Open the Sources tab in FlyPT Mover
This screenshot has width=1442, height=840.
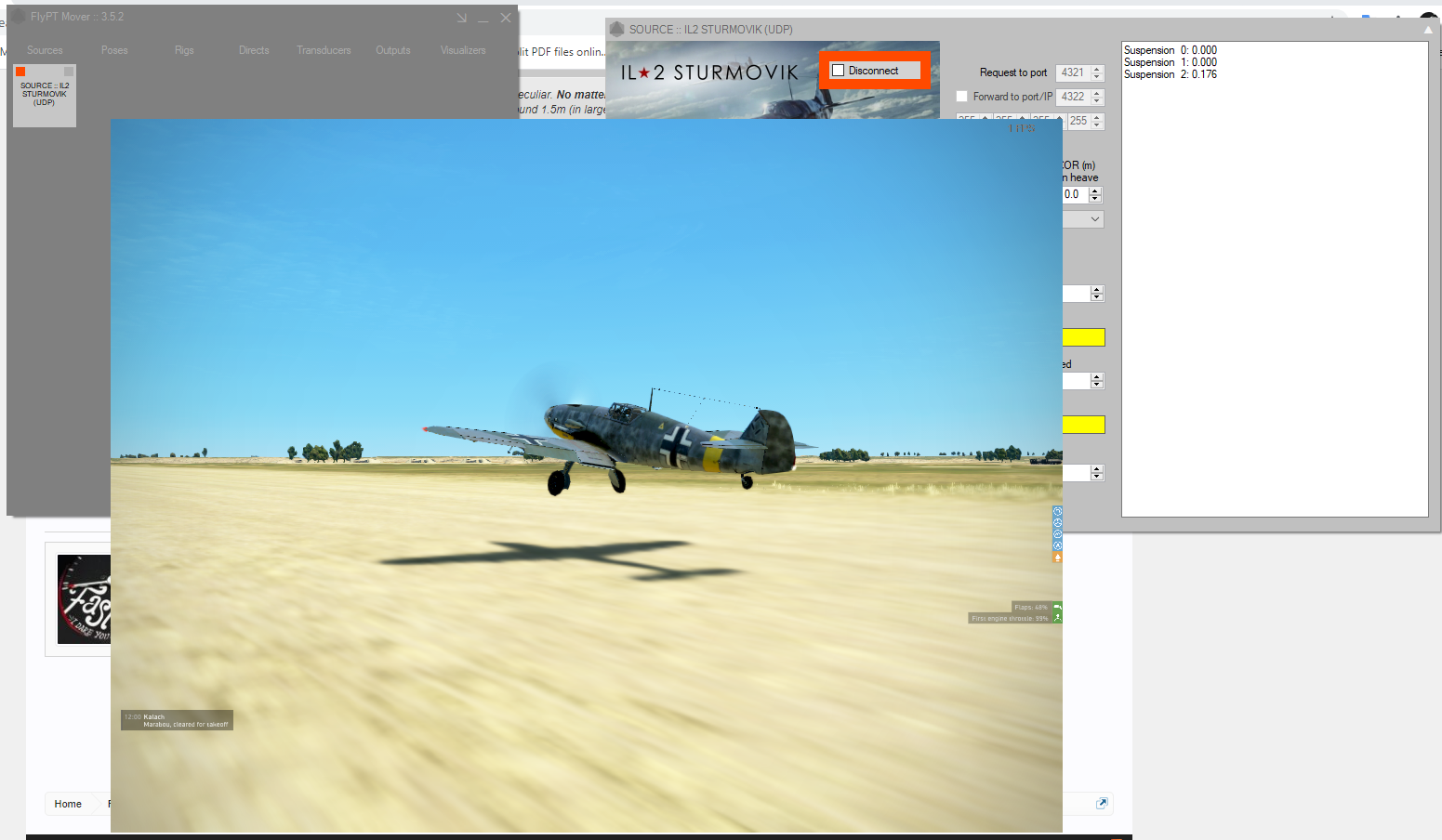pos(45,50)
